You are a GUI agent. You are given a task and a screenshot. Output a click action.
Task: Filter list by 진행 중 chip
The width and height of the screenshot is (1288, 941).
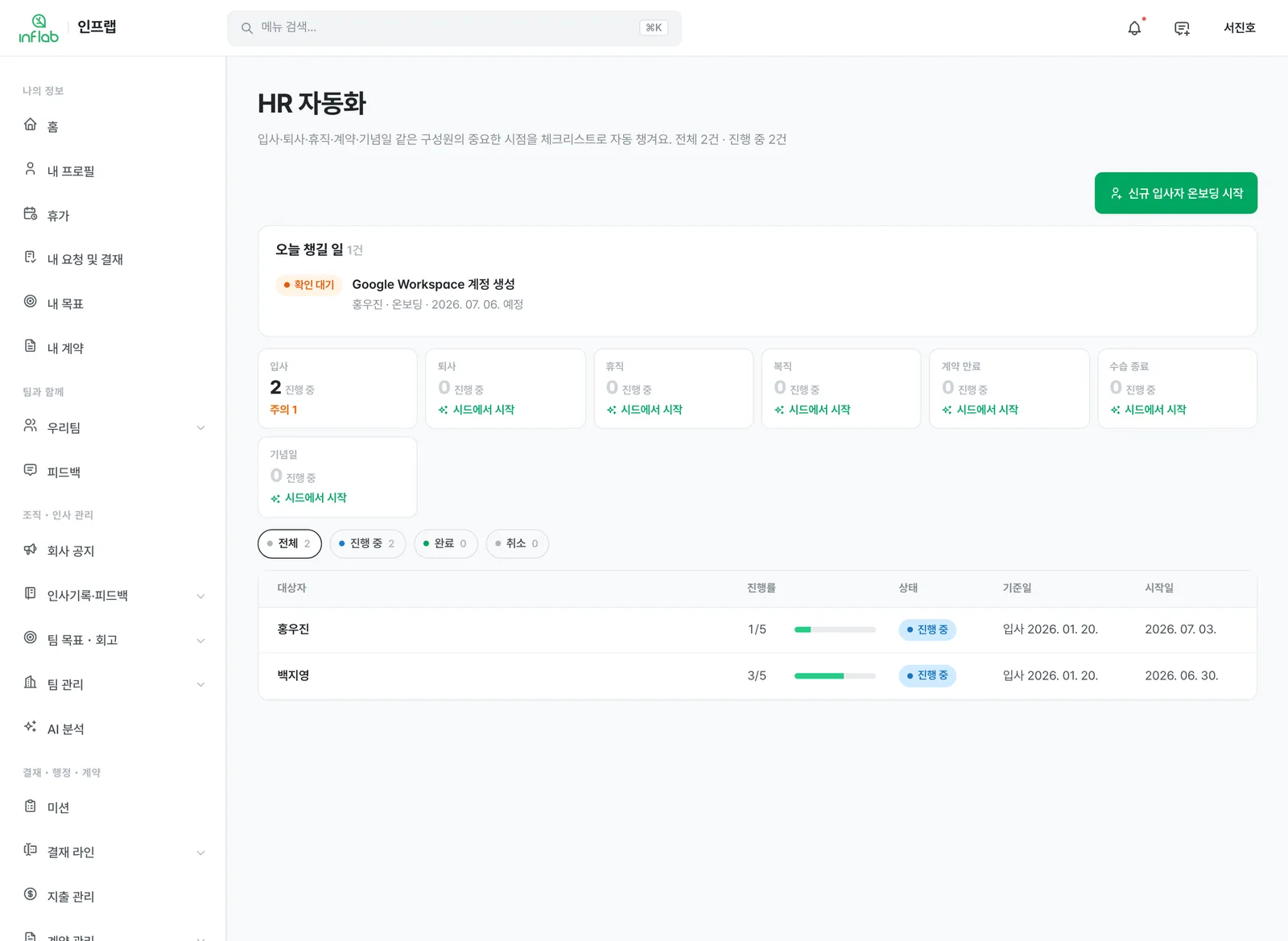[x=367, y=543]
